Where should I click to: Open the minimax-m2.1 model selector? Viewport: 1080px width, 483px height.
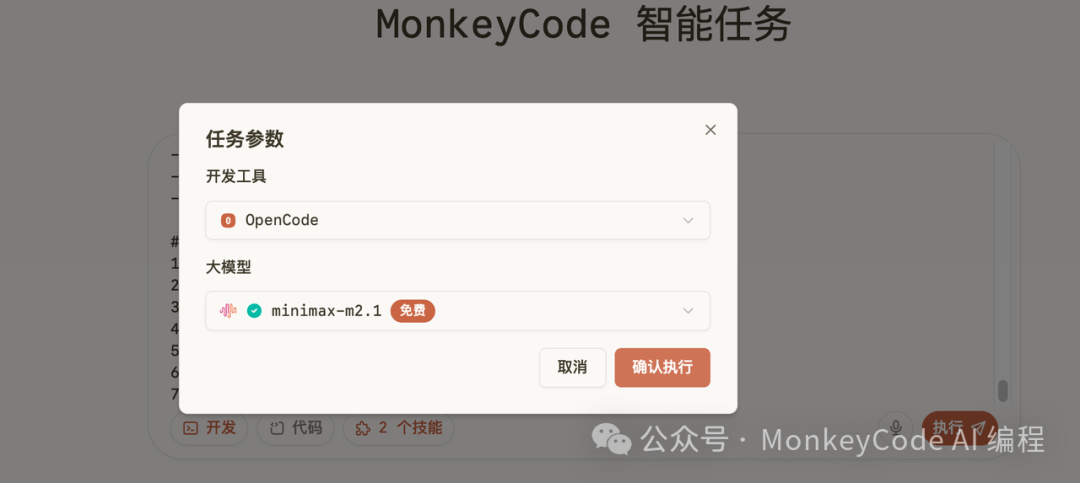[457, 311]
